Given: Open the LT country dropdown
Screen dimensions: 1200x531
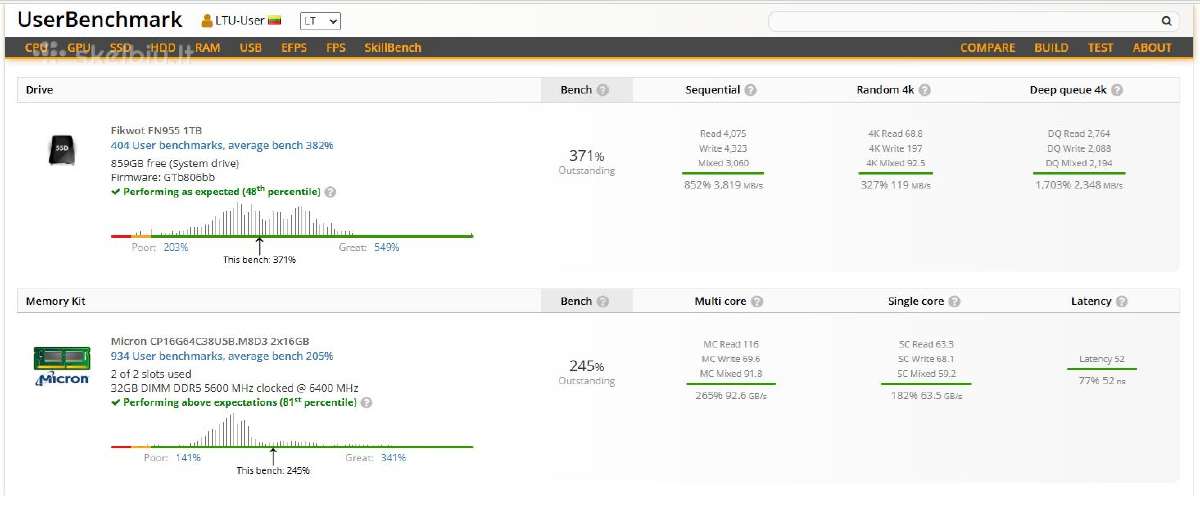Looking at the screenshot, I should [x=320, y=21].
